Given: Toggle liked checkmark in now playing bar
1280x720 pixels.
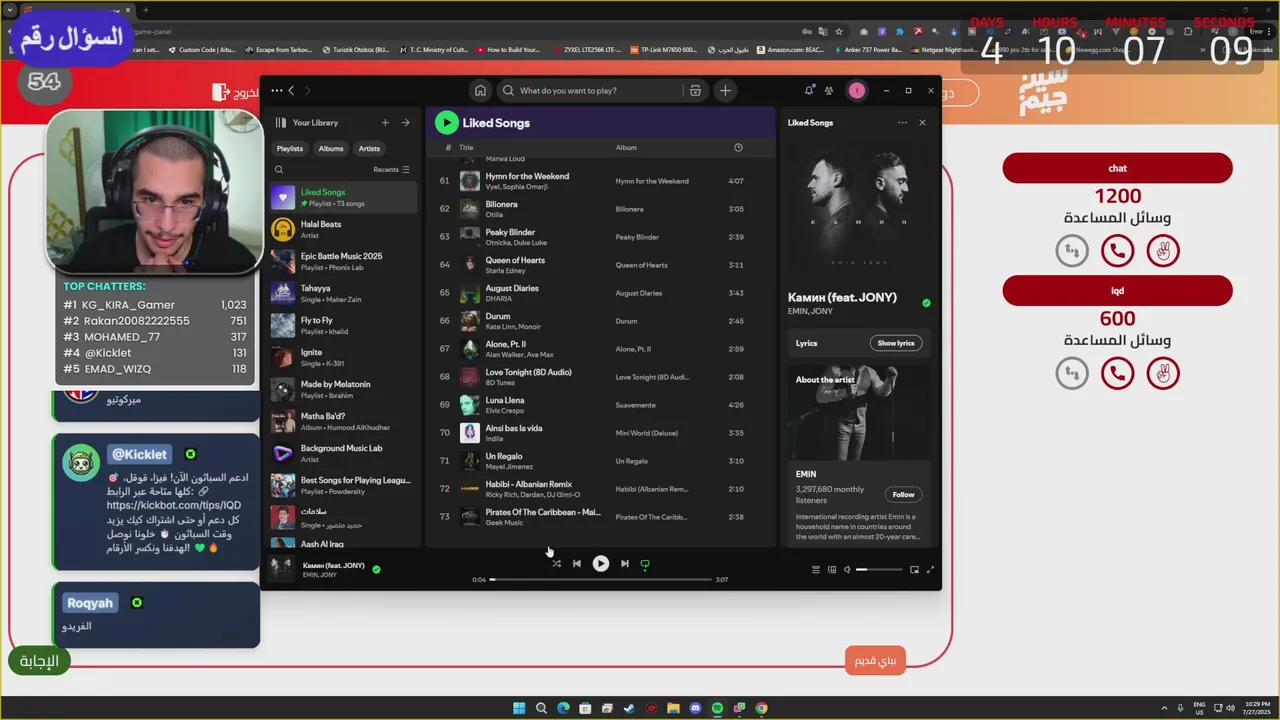Looking at the screenshot, I should point(377,569).
